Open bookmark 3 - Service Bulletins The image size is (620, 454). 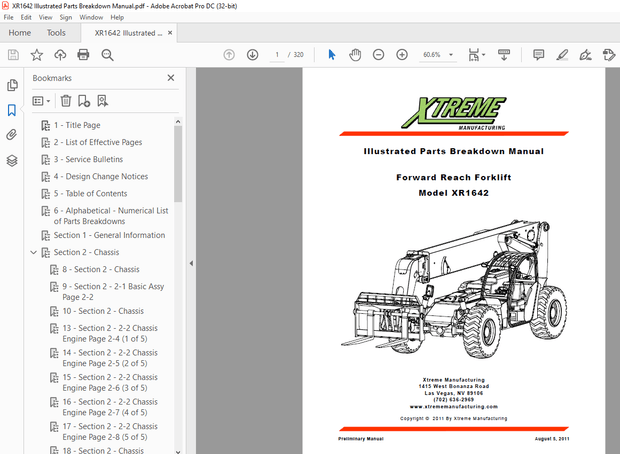click(88, 159)
